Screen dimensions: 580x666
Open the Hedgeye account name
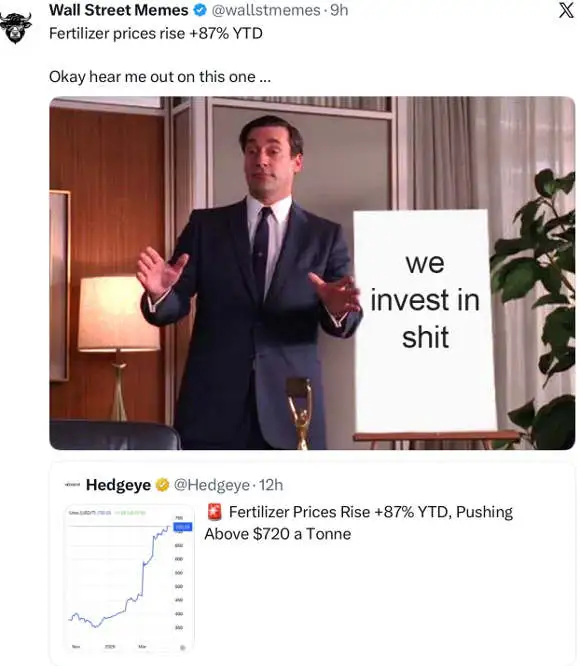[x=118, y=485]
